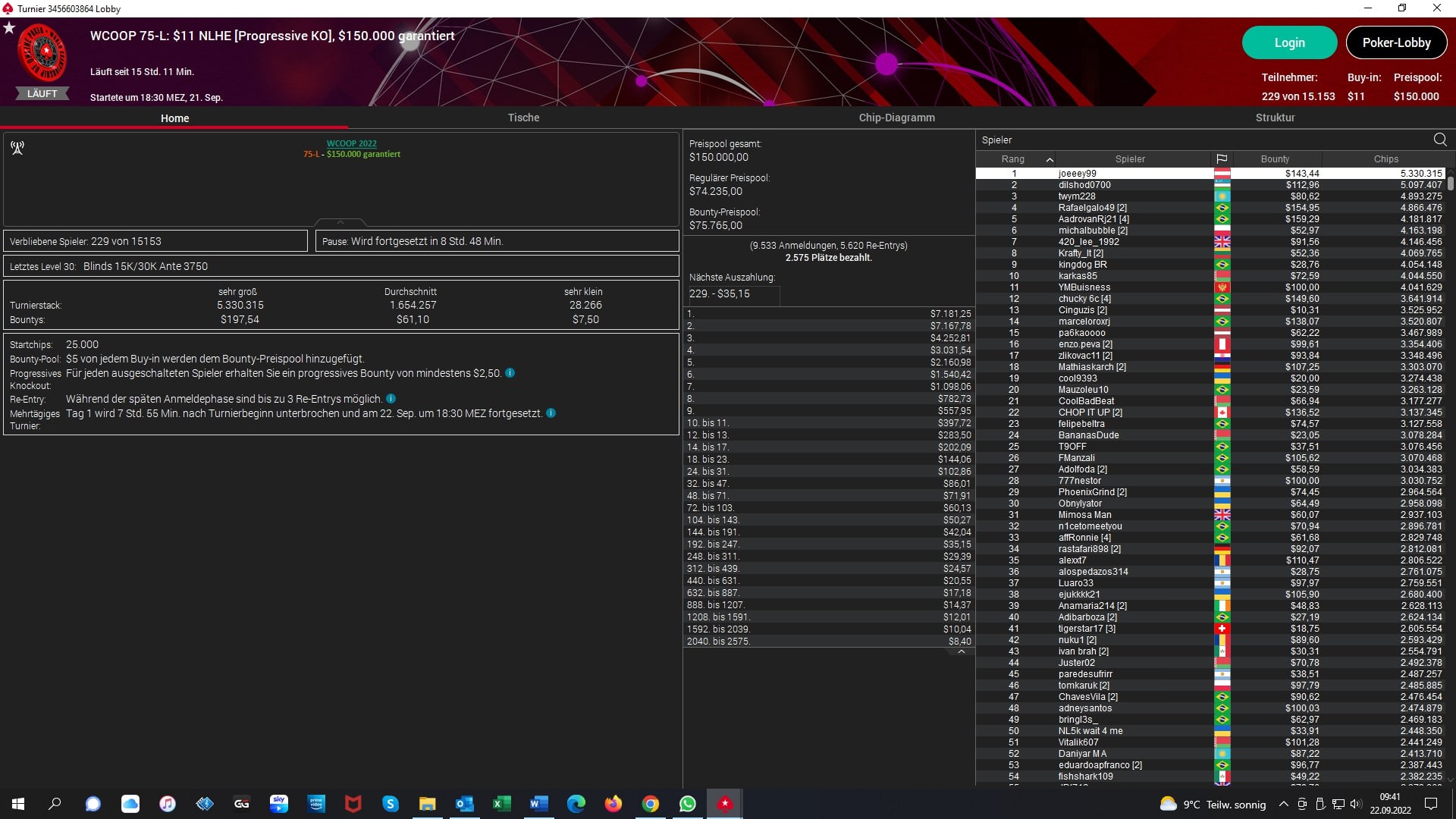
Task: Open McAfee from taskbar
Action: point(353,804)
